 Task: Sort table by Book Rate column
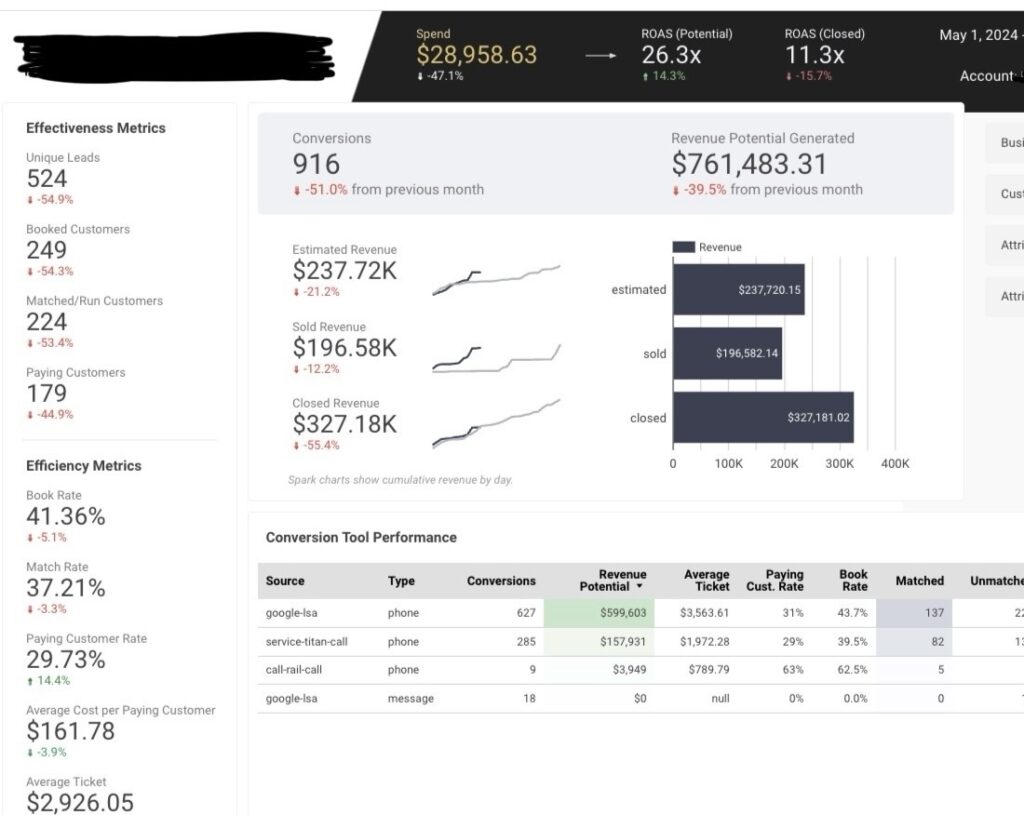tap(854, 581)
